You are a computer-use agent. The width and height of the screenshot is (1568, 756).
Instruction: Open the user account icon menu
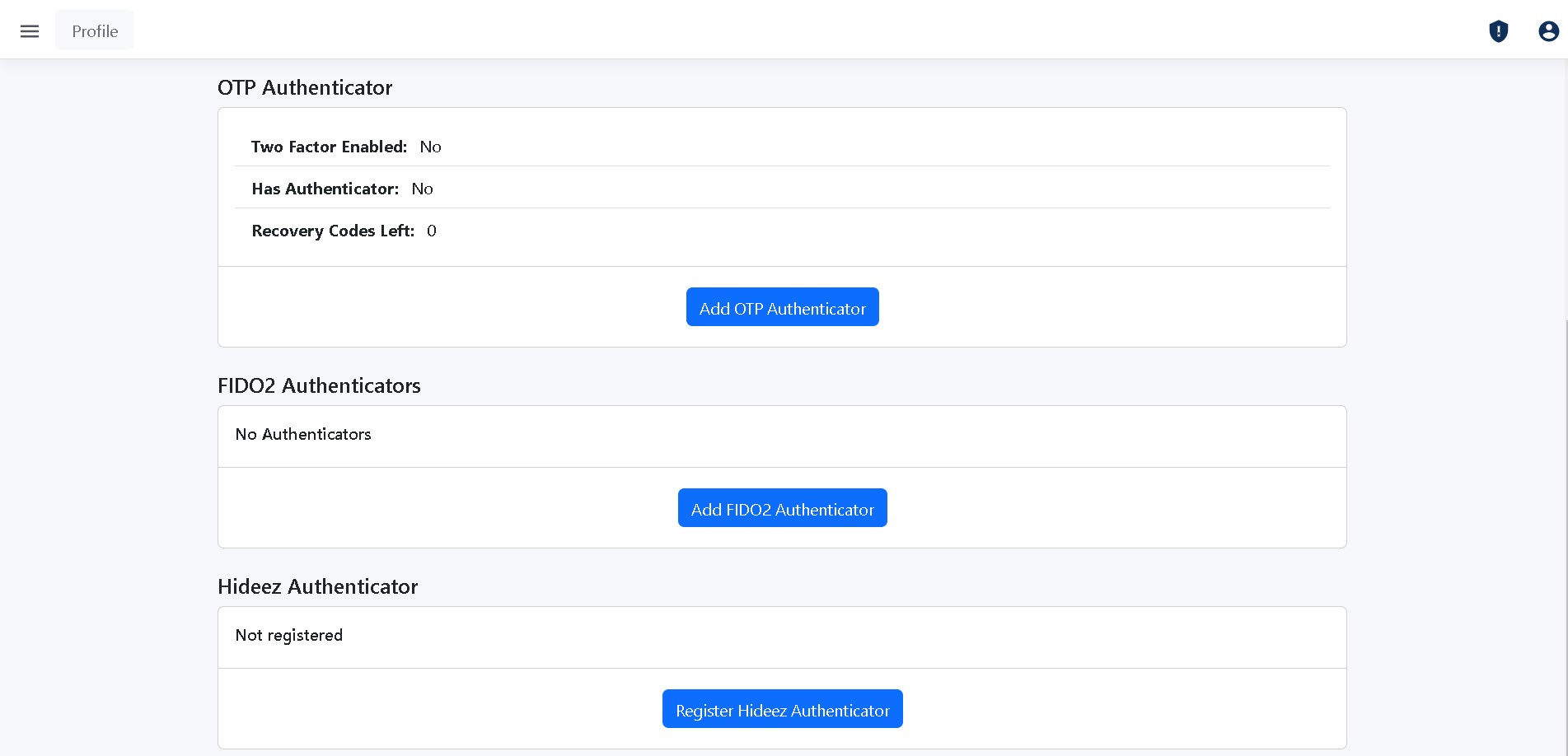[x=1548, y=31]
